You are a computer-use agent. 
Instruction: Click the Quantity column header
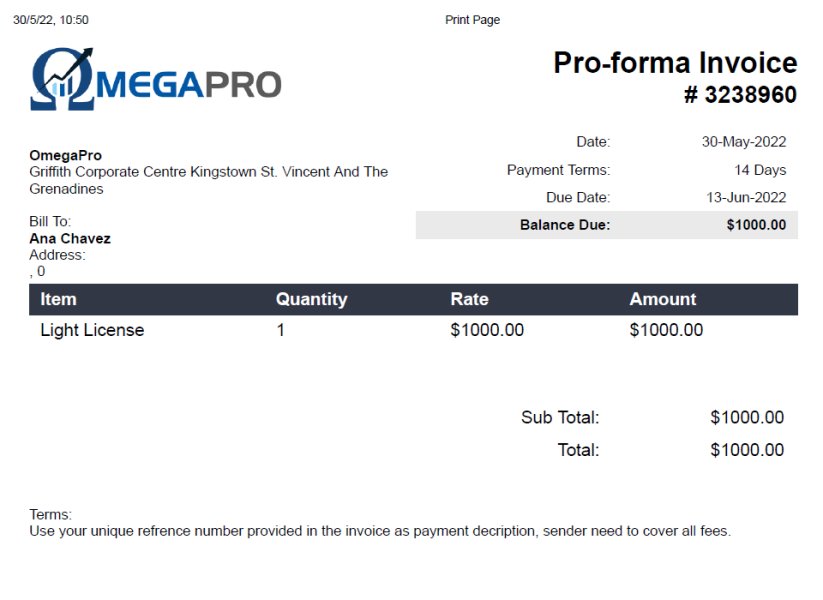click(311, 299)
